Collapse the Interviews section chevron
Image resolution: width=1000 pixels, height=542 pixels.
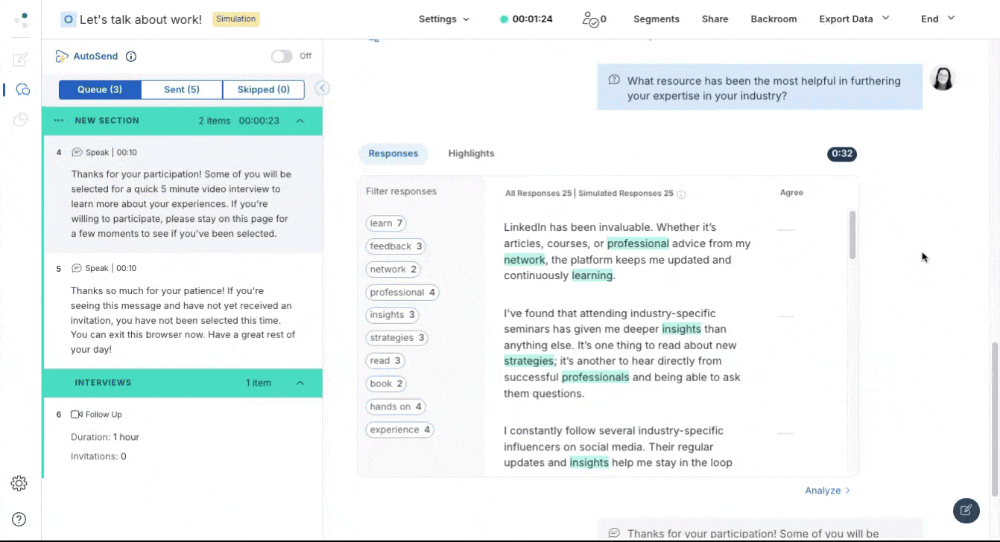pyautogui.click(x=300, y=383)
